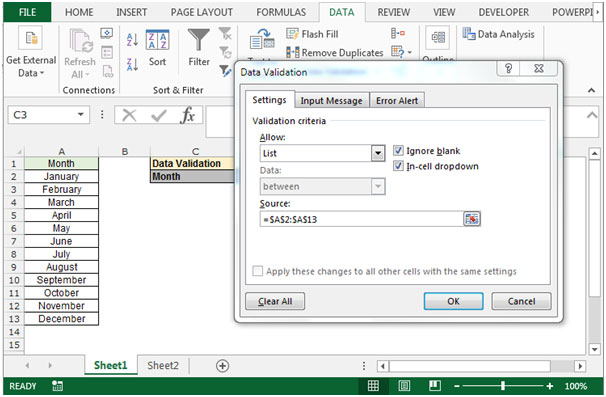Open the REVIEW ribbon tab

[393, 12]
